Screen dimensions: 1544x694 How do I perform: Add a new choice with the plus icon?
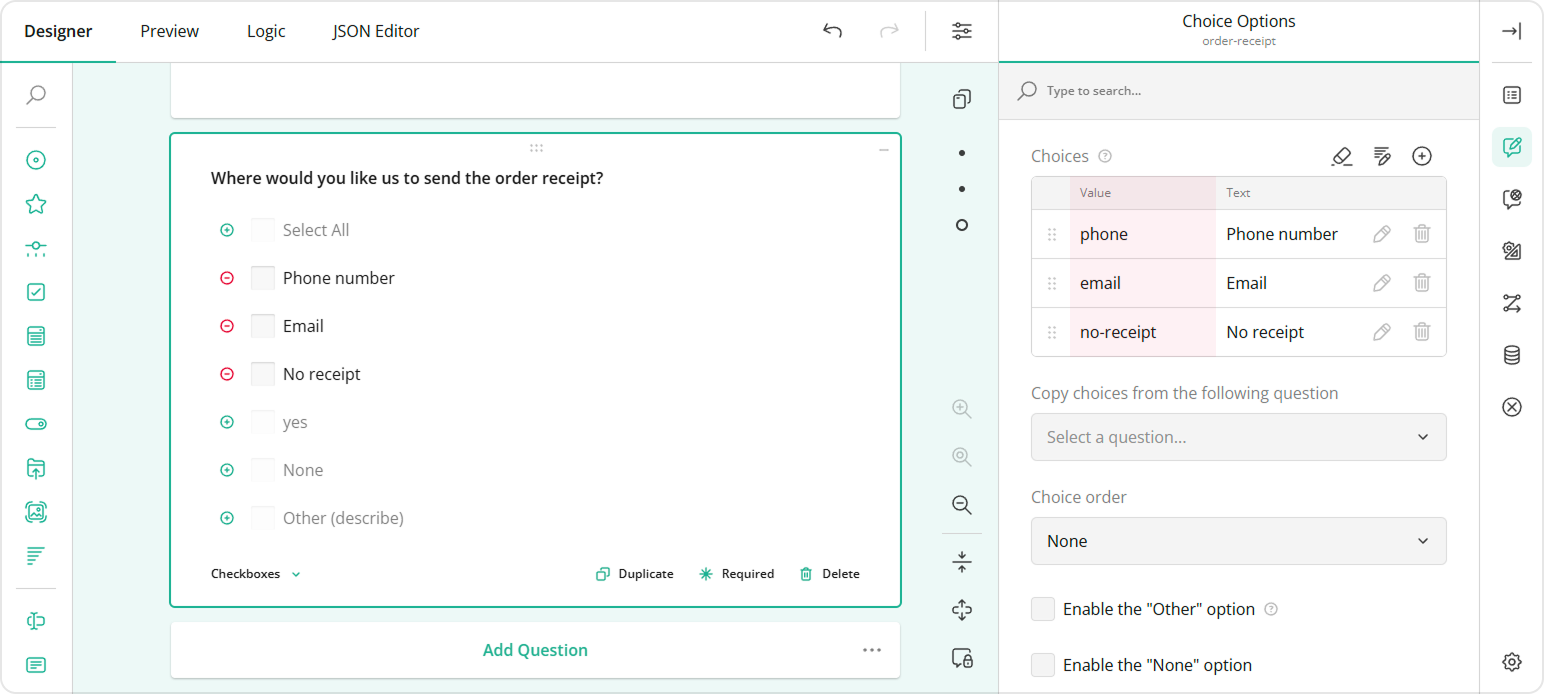point(1422,156)
